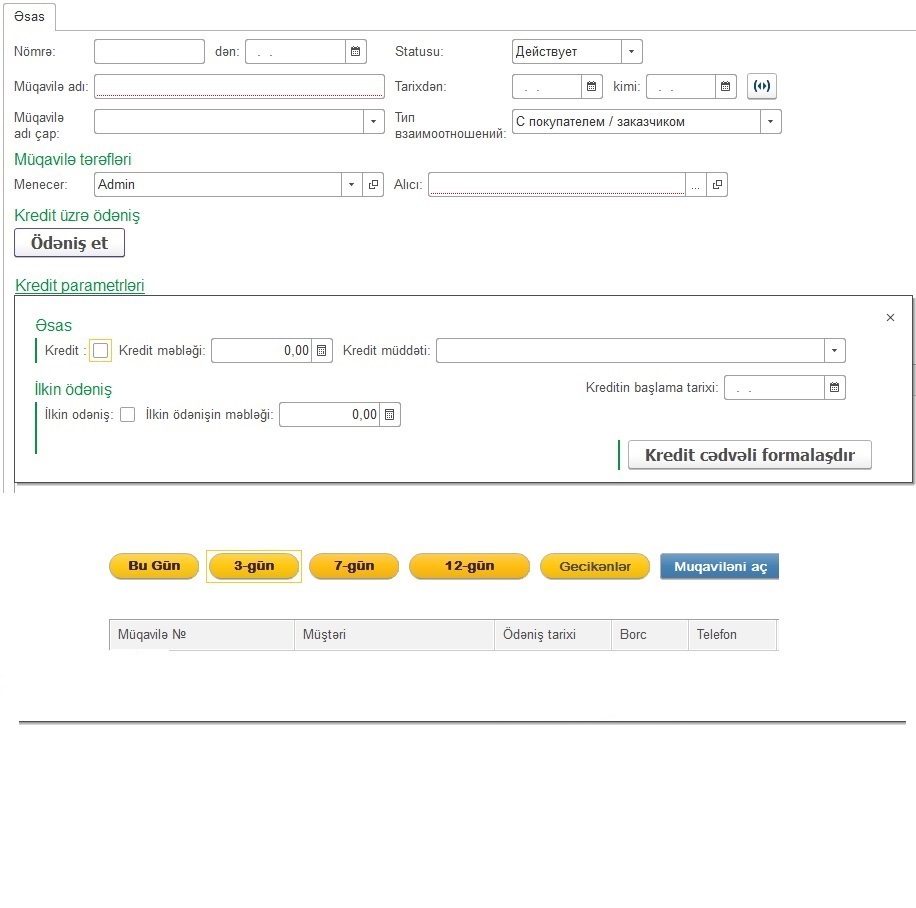Enable the Kredit checkbox

pos(100,351)
